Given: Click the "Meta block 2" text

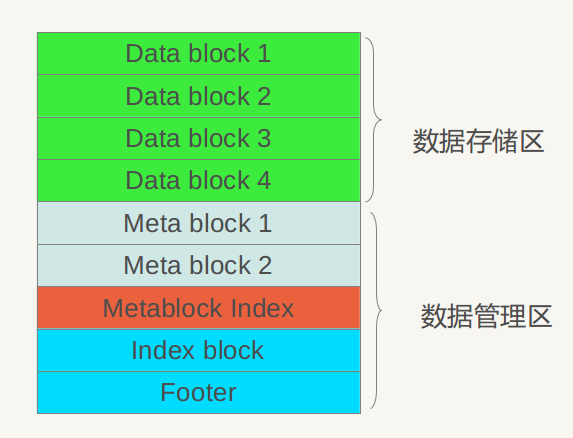Looking at the screenshot, I should tap(198, 265).
